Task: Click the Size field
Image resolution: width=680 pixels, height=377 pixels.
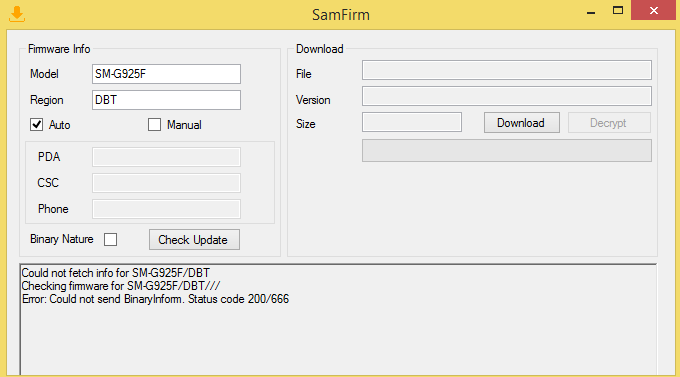Action: (412, 122)
